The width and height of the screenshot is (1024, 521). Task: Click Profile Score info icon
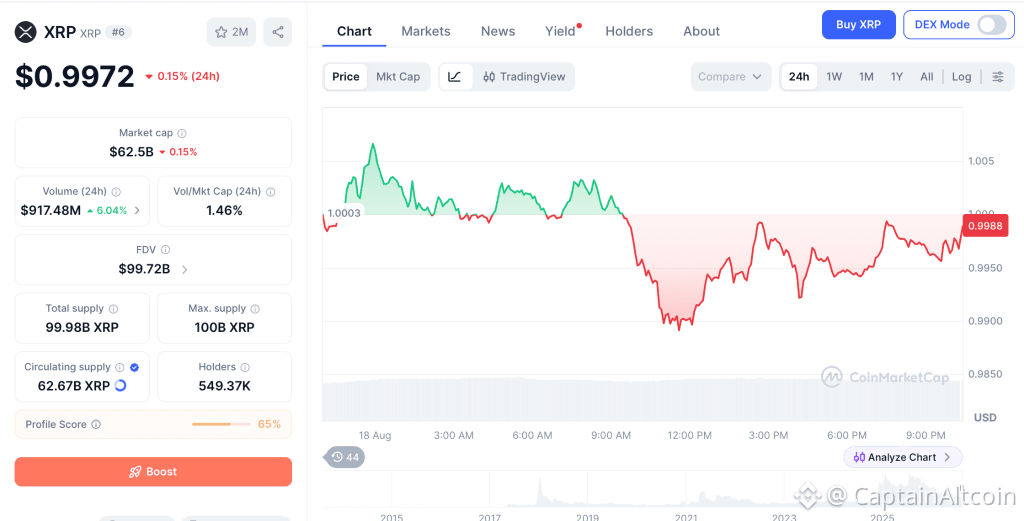[96, 424]
